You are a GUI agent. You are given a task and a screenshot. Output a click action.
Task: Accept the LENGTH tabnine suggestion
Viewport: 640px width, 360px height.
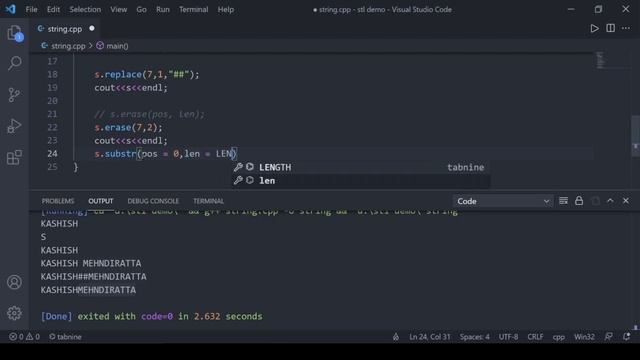361,167
